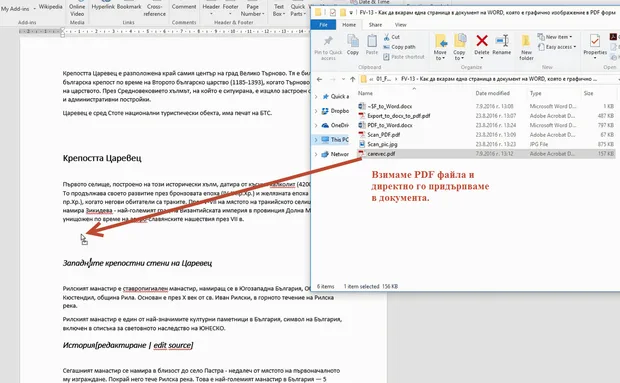The image size is (620, 383).
Task: Click heading Крепостта Царевец in Word document
Action: pyautogui.click(x=102, y=158)
